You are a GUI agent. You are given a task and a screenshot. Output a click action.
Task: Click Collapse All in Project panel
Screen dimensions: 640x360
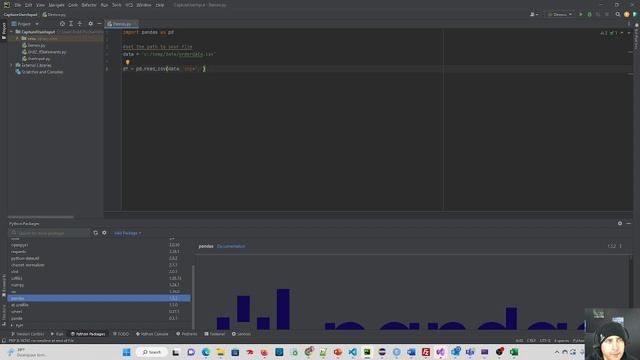tap(80, 24)
